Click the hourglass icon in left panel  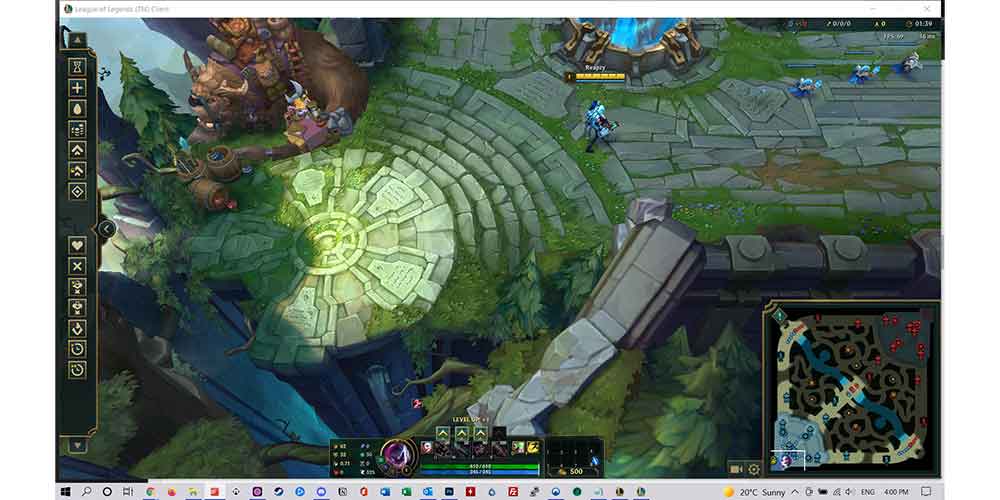click(x=77, y=66)
